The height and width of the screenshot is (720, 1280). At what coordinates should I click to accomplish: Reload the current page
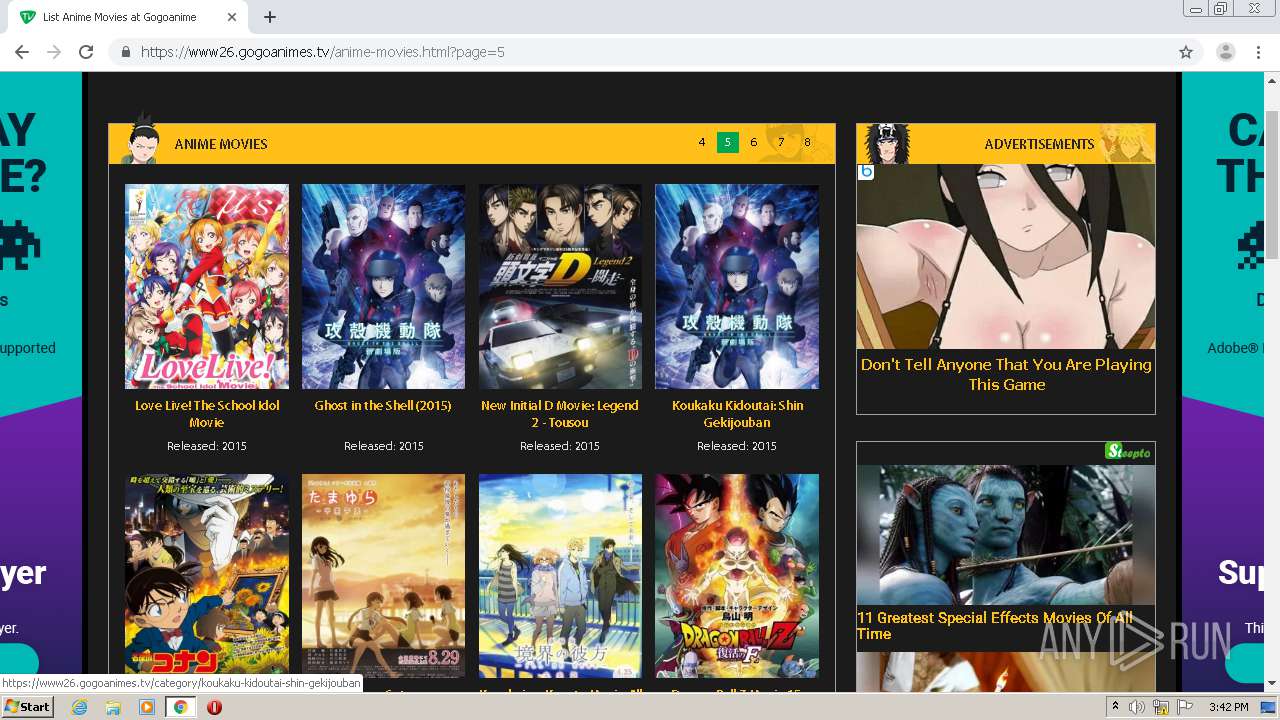(x=86, y=52)
